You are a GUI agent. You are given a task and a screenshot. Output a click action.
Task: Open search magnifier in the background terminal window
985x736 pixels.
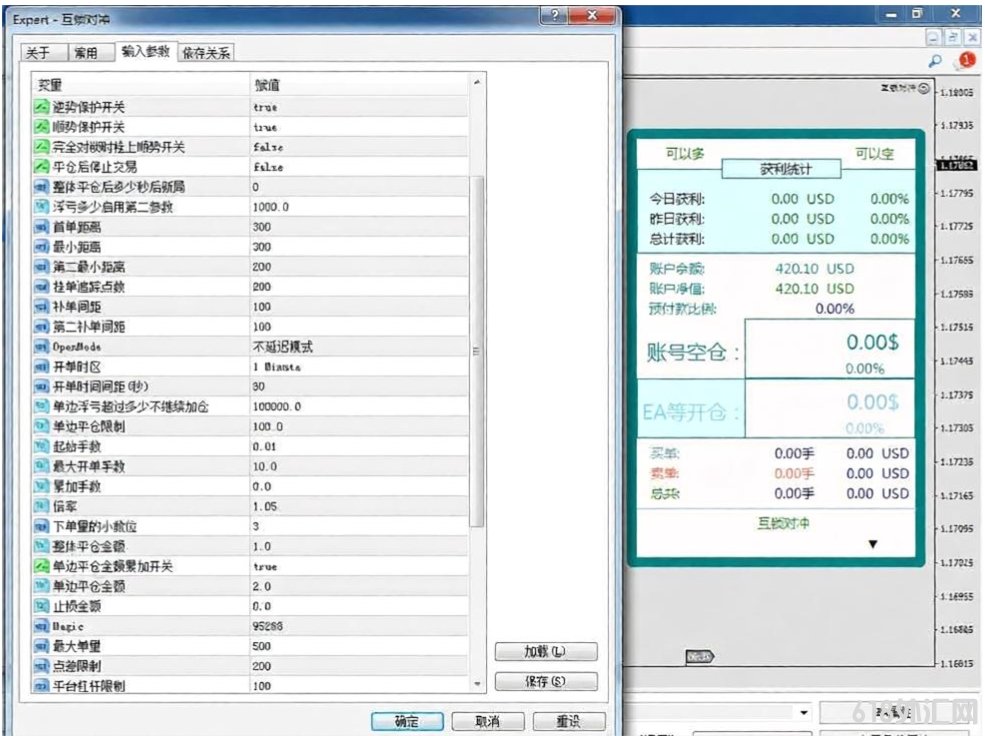coord(935,61)
